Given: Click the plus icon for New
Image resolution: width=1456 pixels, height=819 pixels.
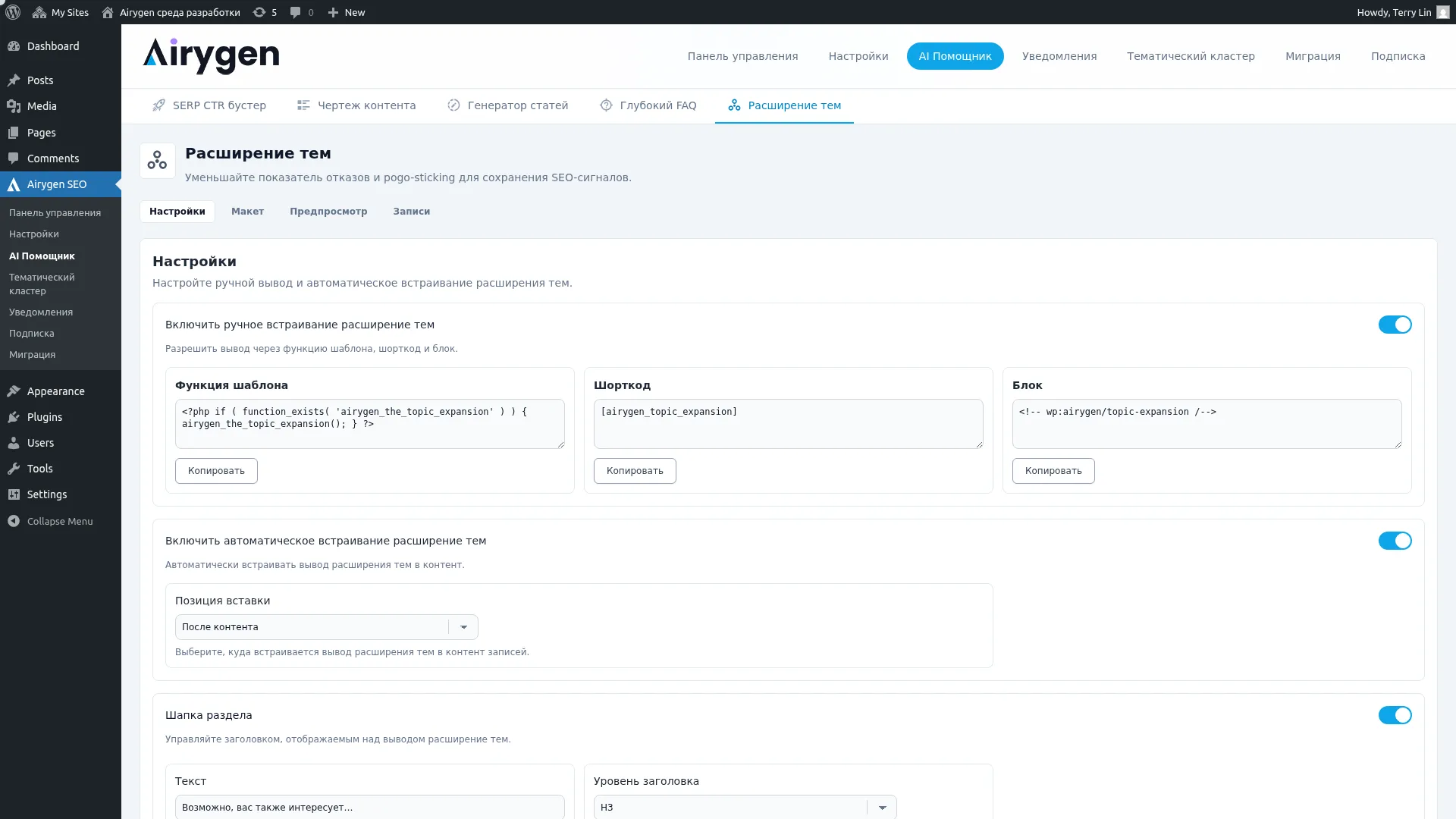Looking at the screenshot, I should point(333,12).
